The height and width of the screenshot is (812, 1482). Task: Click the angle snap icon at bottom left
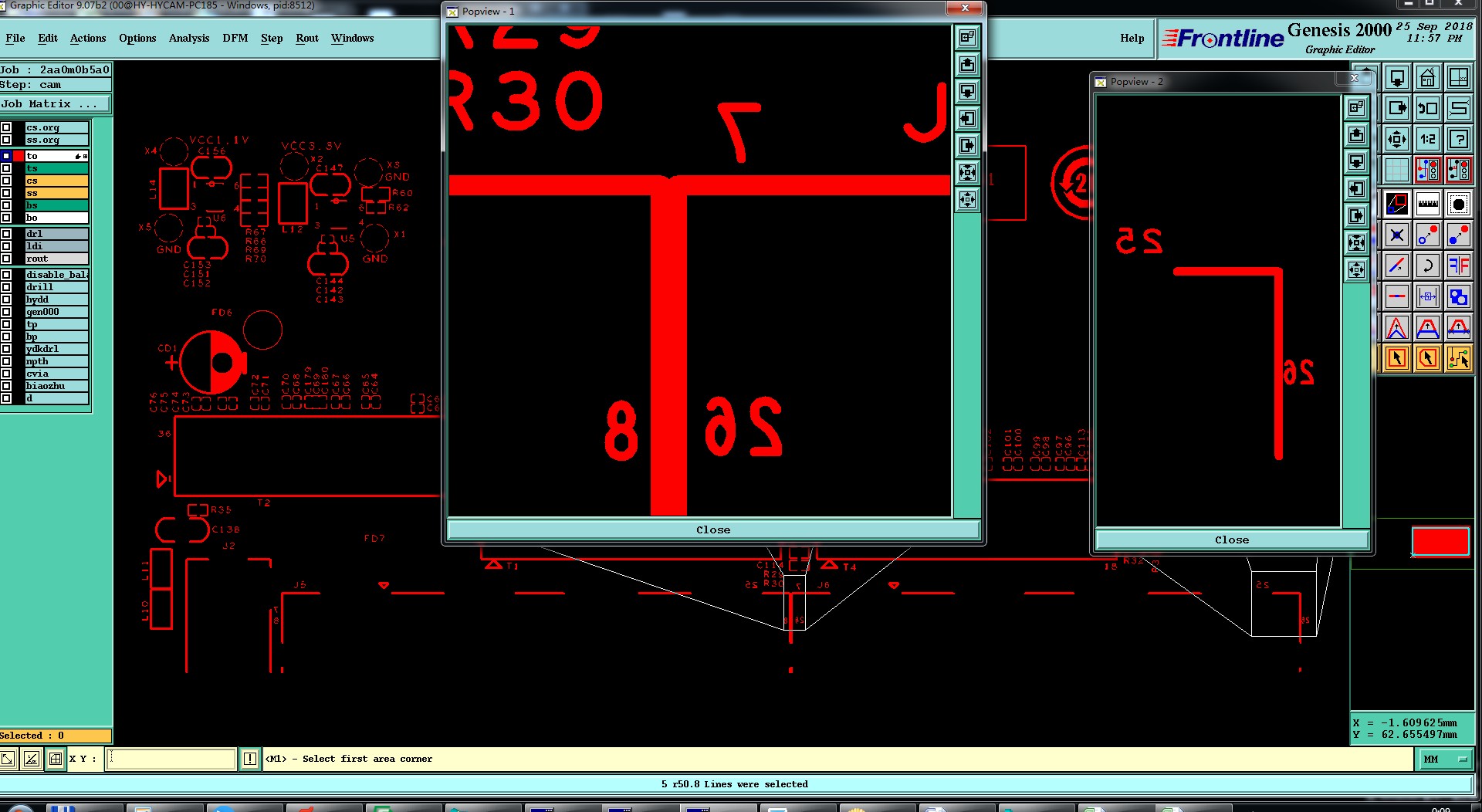coord(31,759)
